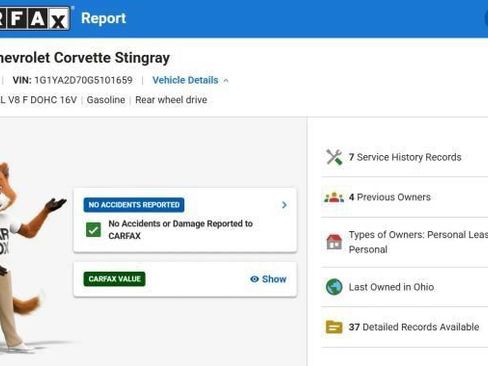488x366 pixels.
Task: Click the CARFAX VALUE badge
Action: click(x=114, y=279)
